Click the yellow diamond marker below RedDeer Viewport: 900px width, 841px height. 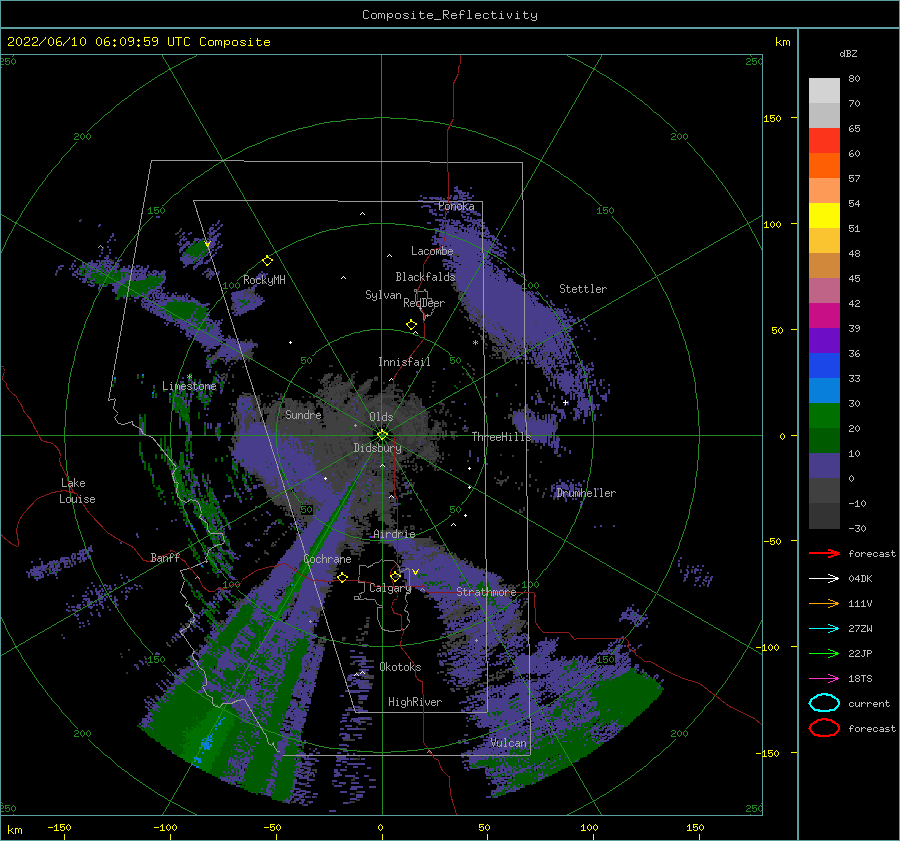click(411, 325)
